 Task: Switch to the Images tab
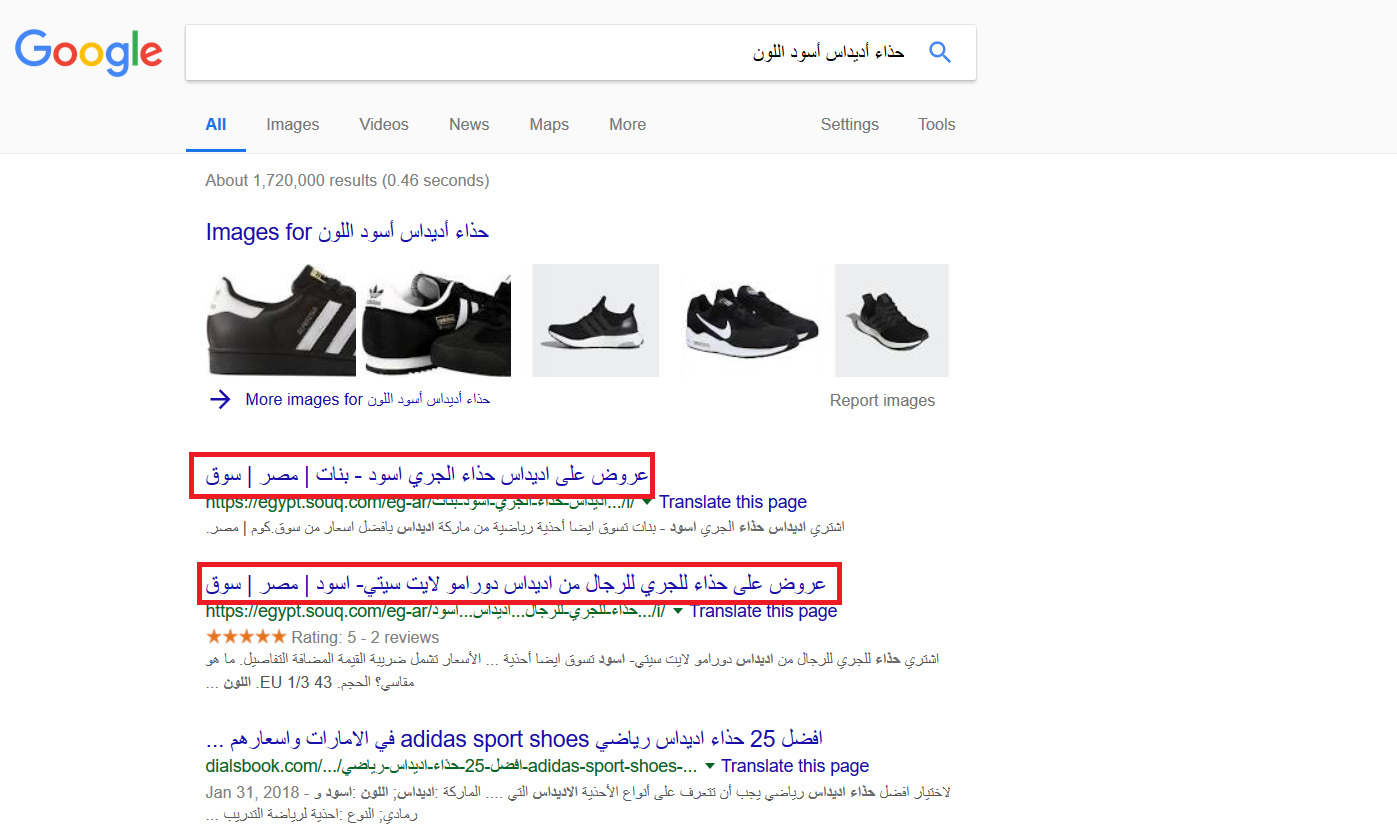click(292, 125)
